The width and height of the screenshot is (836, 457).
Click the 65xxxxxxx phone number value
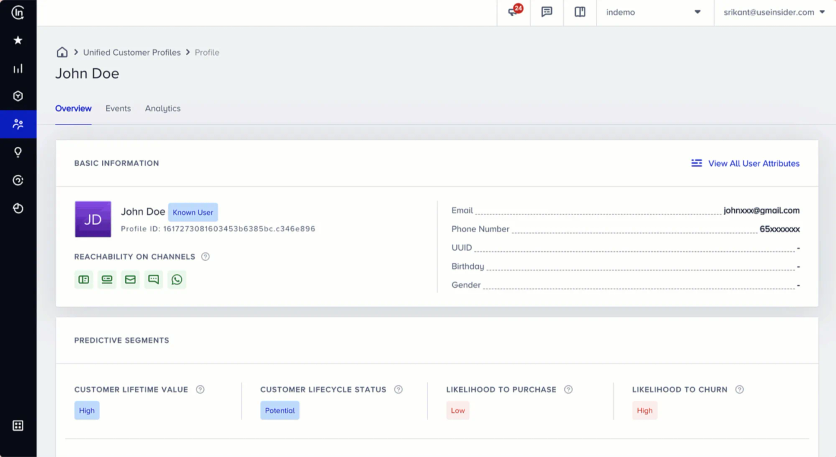(x=779, y=229)
